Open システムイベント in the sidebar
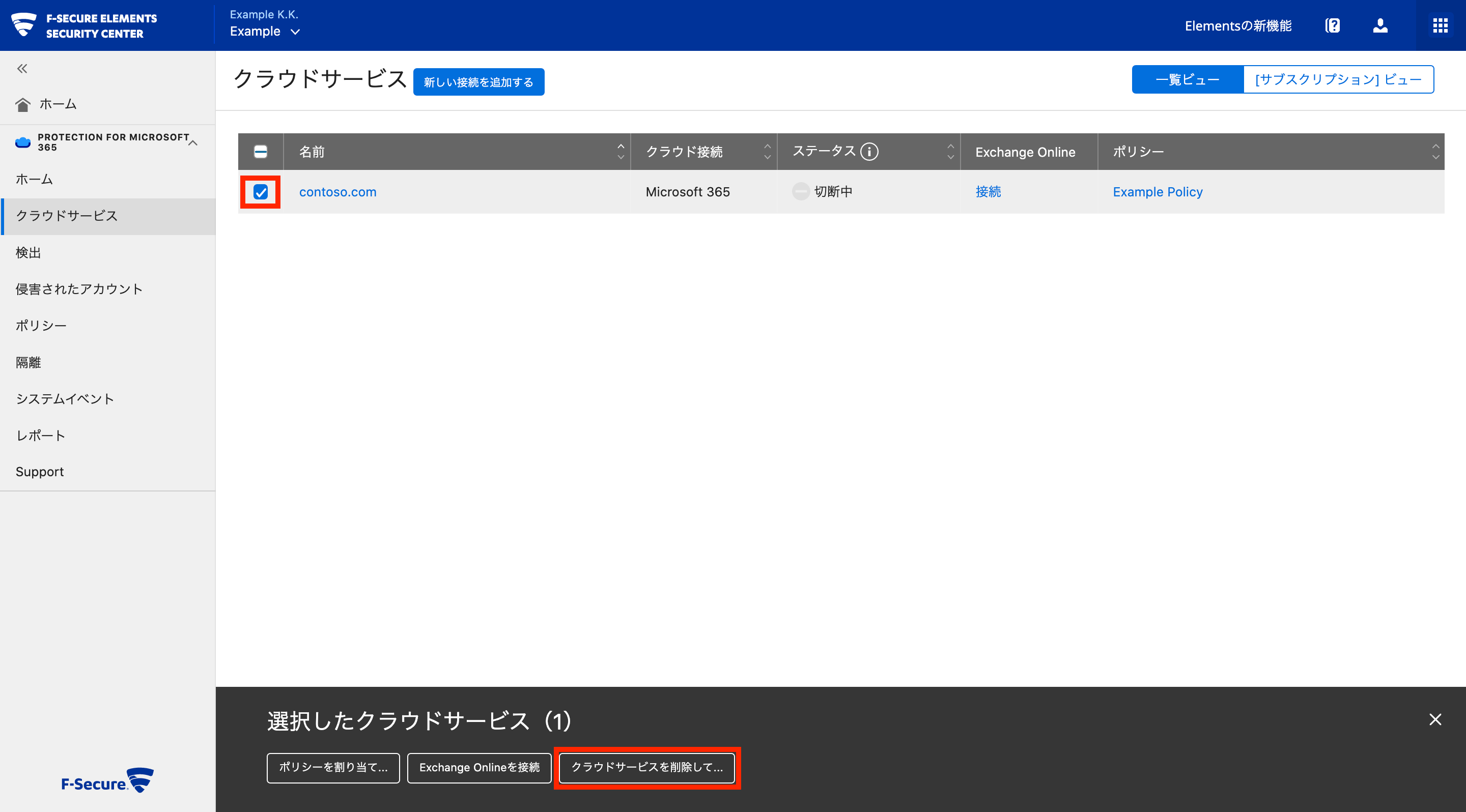Screen dimensions: 1466x812 [x=107, y=399]
